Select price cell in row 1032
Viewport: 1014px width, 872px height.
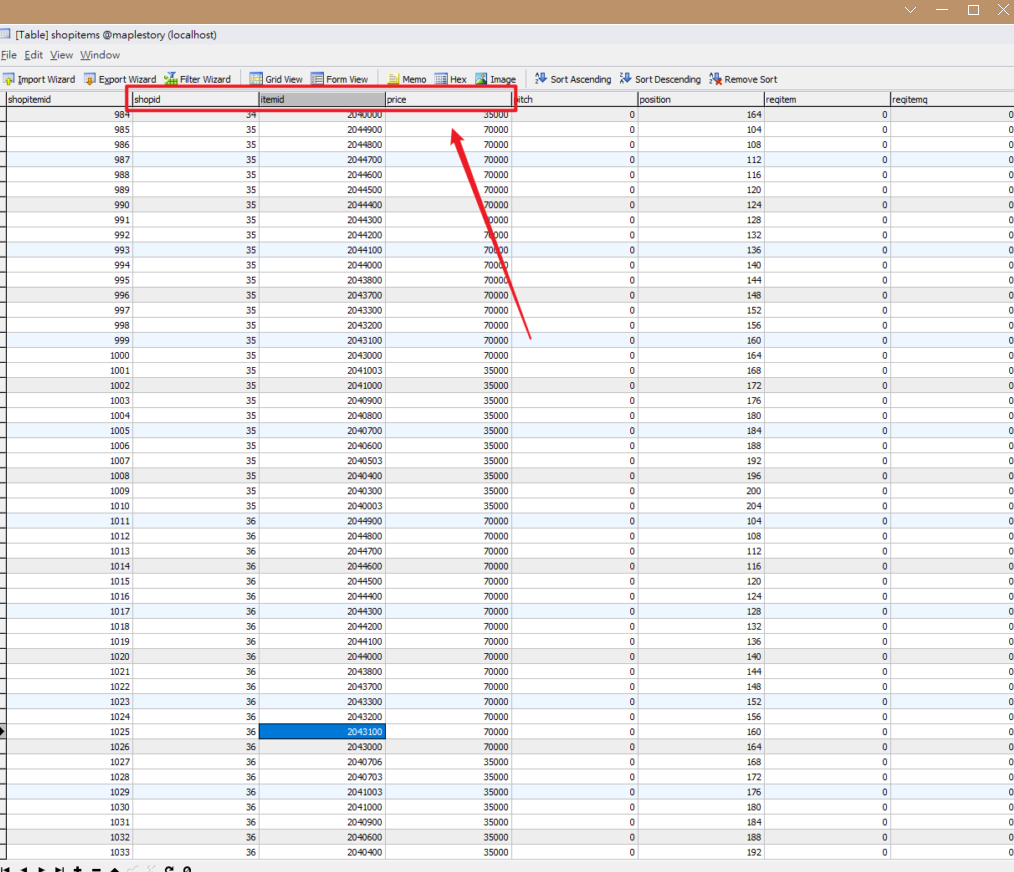[448, 837]
